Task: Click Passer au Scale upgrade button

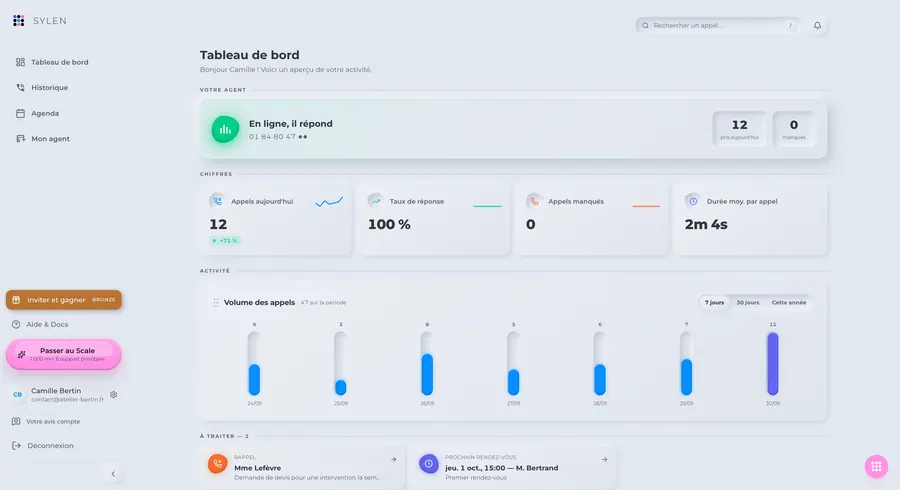Action: [64, 355]
